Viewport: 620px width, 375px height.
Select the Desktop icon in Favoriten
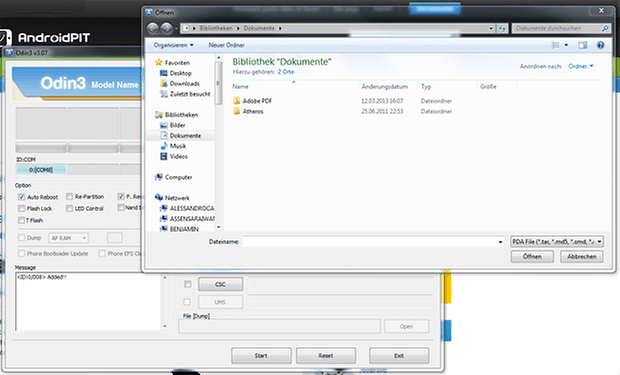click(164, 73)
